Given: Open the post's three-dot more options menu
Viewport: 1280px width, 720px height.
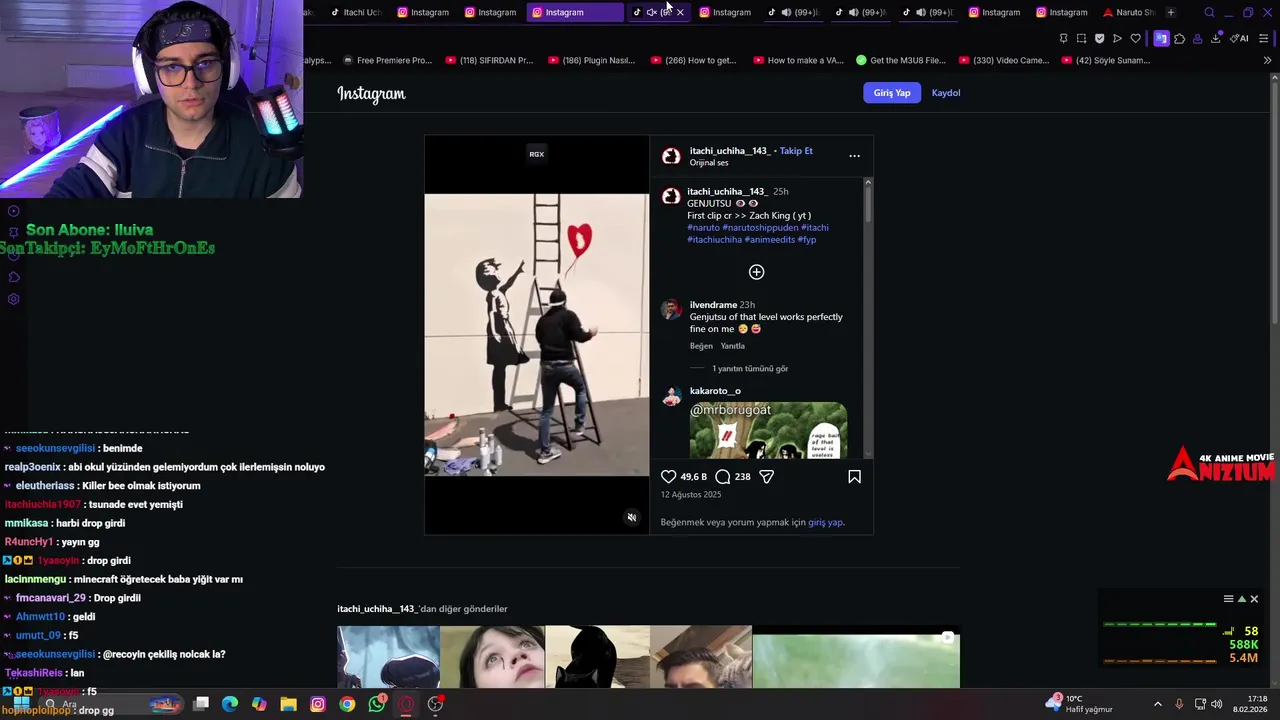Looking at the screenshot, I should pos(854,156).
